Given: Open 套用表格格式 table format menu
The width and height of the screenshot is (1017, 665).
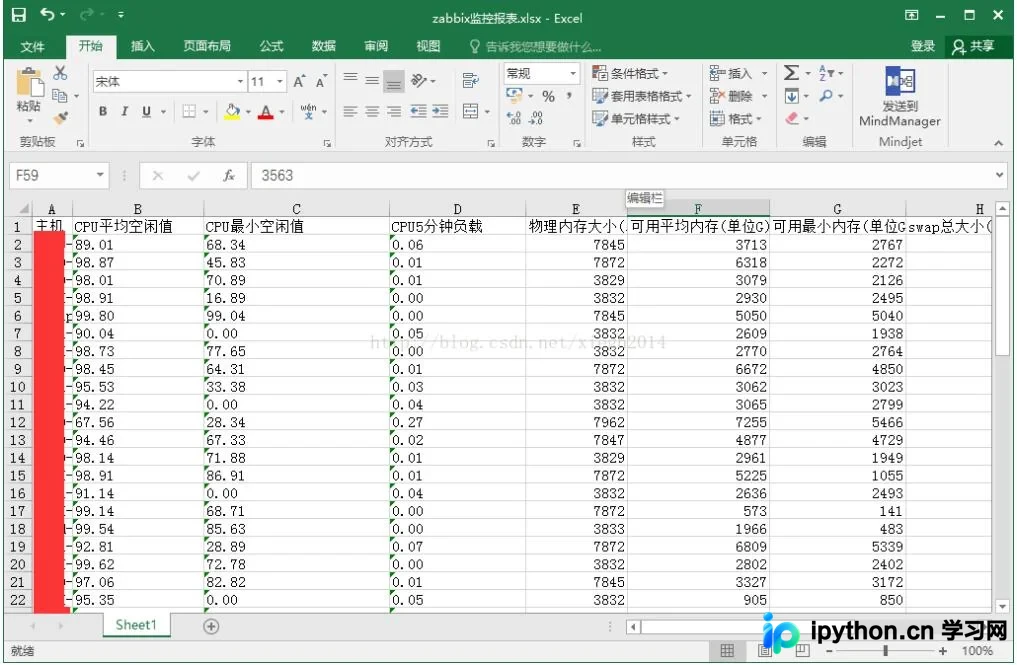Looking at the screenshot, I should coord(641,96).
